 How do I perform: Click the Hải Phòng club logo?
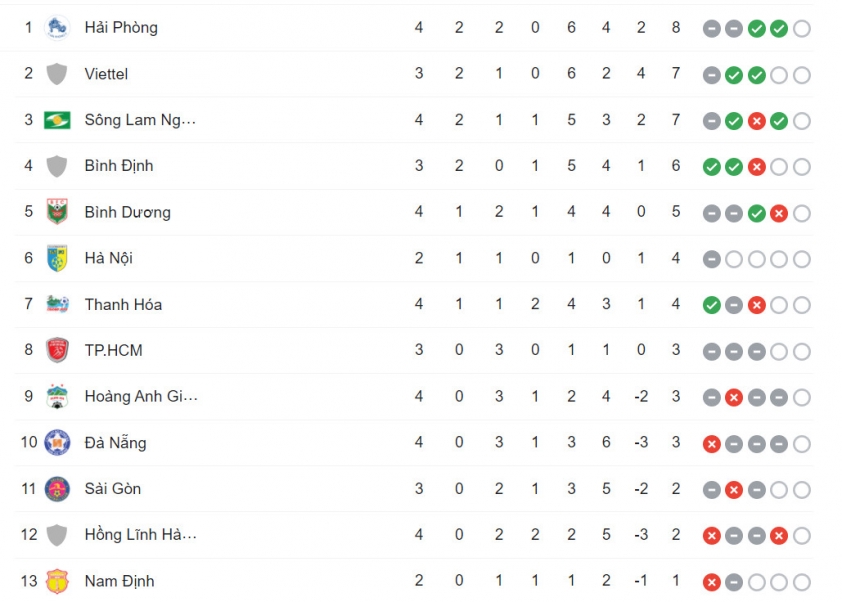(x=57, y=27)
